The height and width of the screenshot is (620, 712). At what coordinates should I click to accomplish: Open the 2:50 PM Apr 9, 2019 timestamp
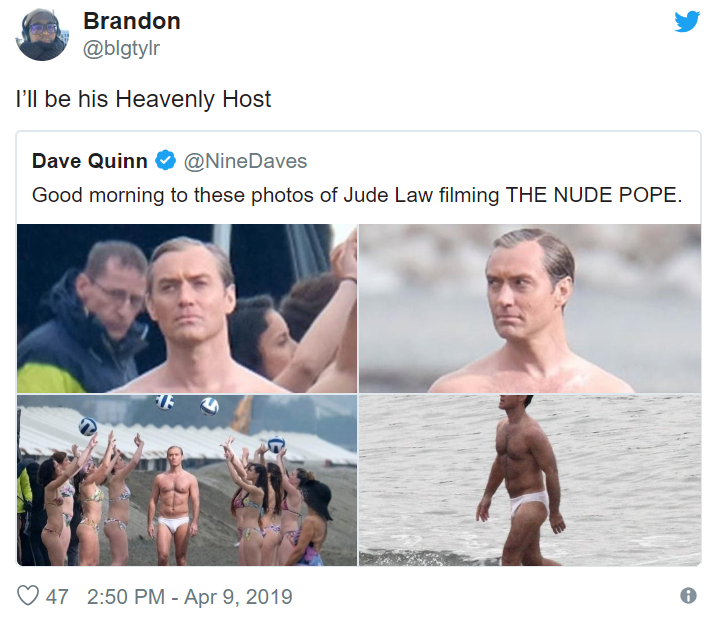(x=189, y=596)
